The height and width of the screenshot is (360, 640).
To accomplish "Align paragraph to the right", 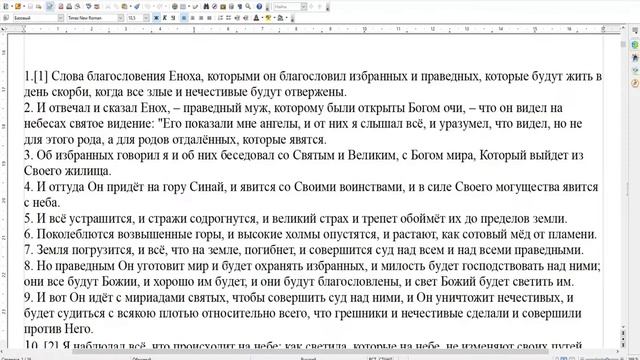I will click(x=201, y=18).
